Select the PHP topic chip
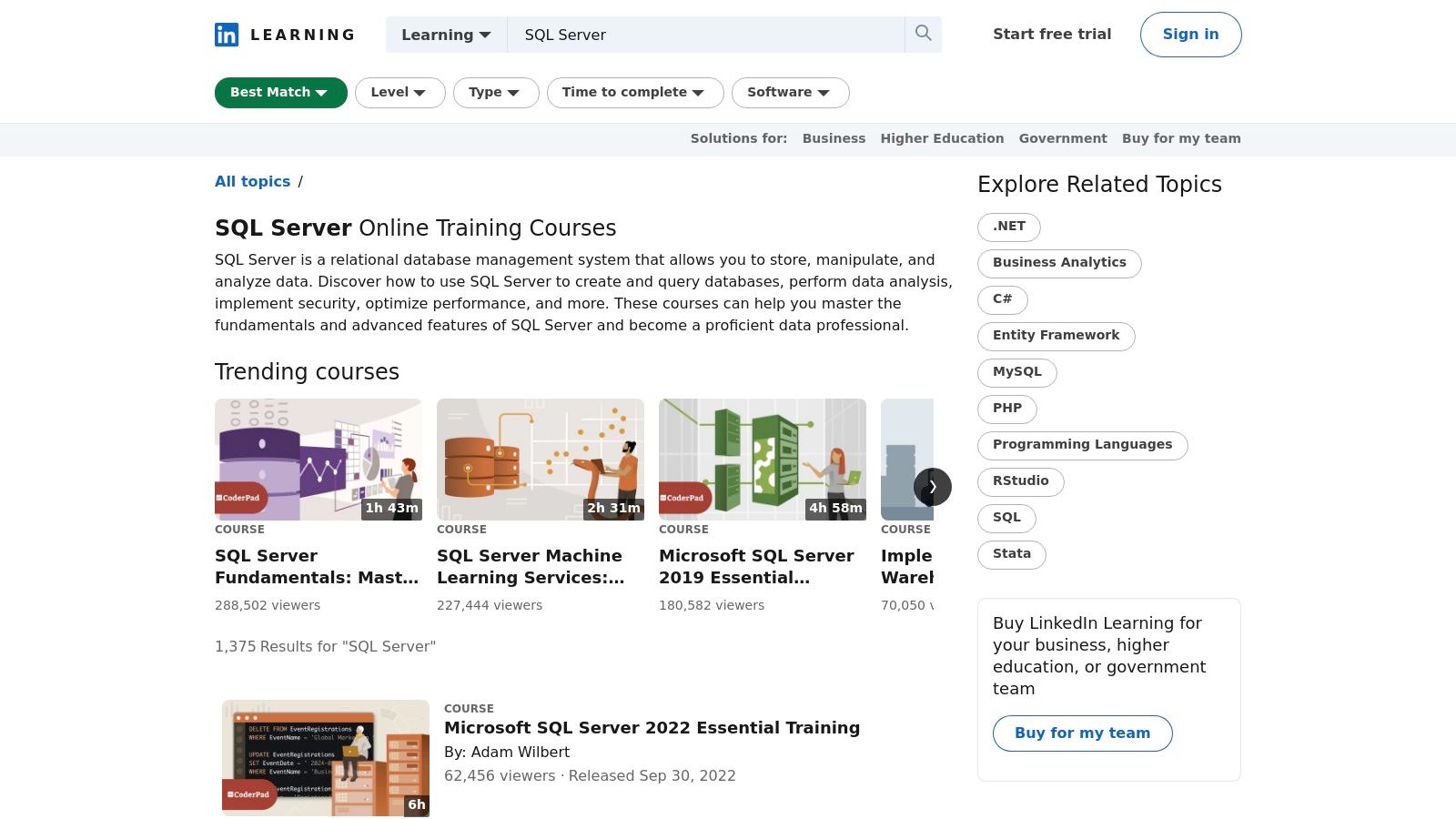The image size is (1456, 819). (x=1007, y=409)
